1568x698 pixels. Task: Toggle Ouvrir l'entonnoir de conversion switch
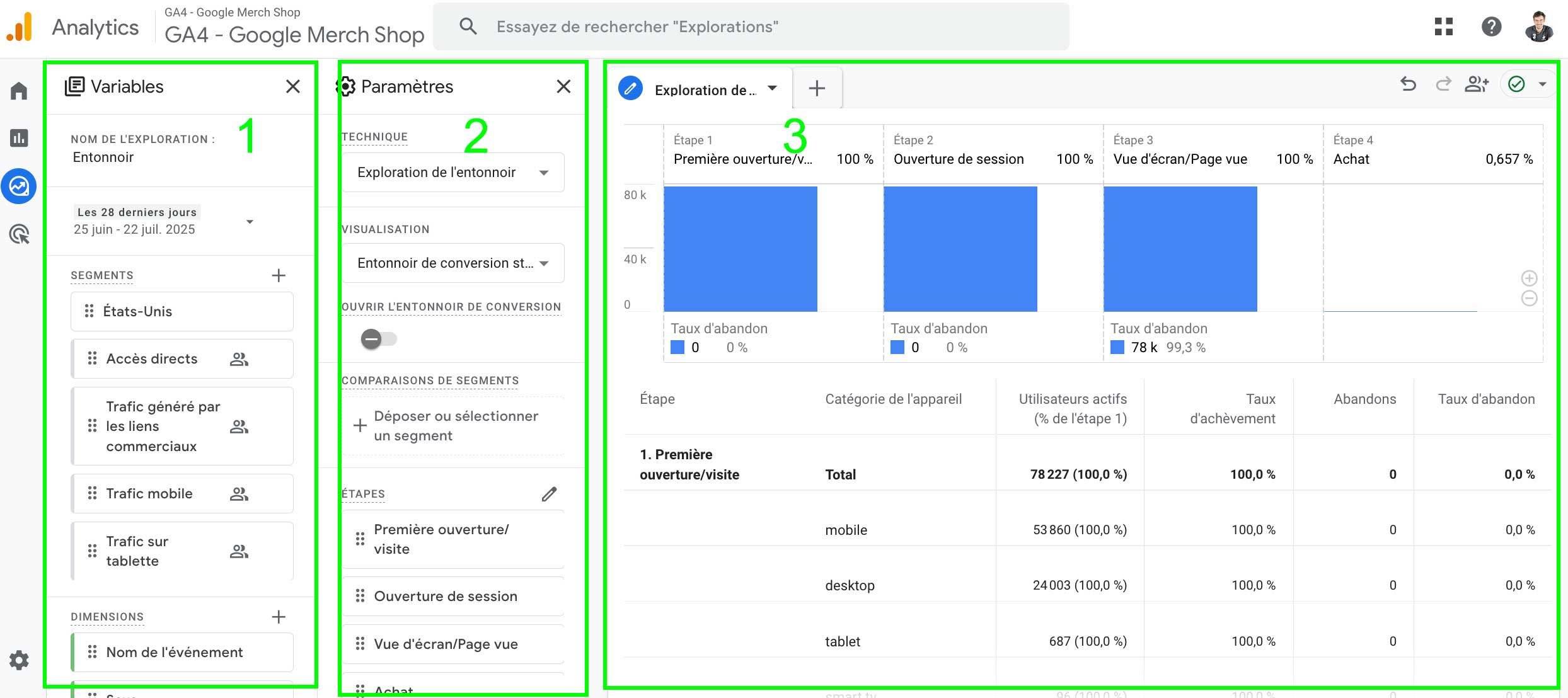pos(379,339)
